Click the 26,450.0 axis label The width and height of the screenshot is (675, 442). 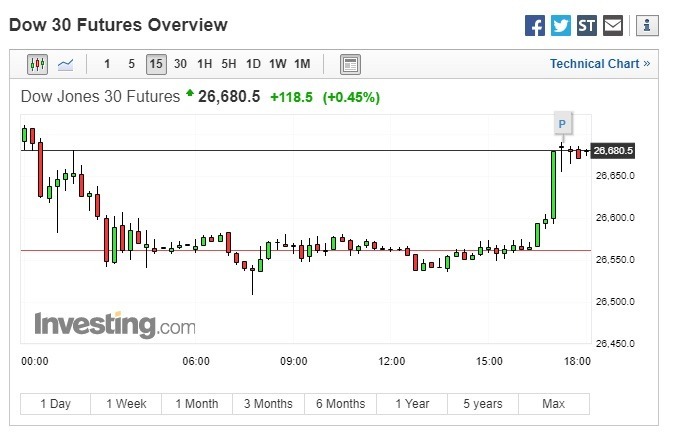[615, 343]
